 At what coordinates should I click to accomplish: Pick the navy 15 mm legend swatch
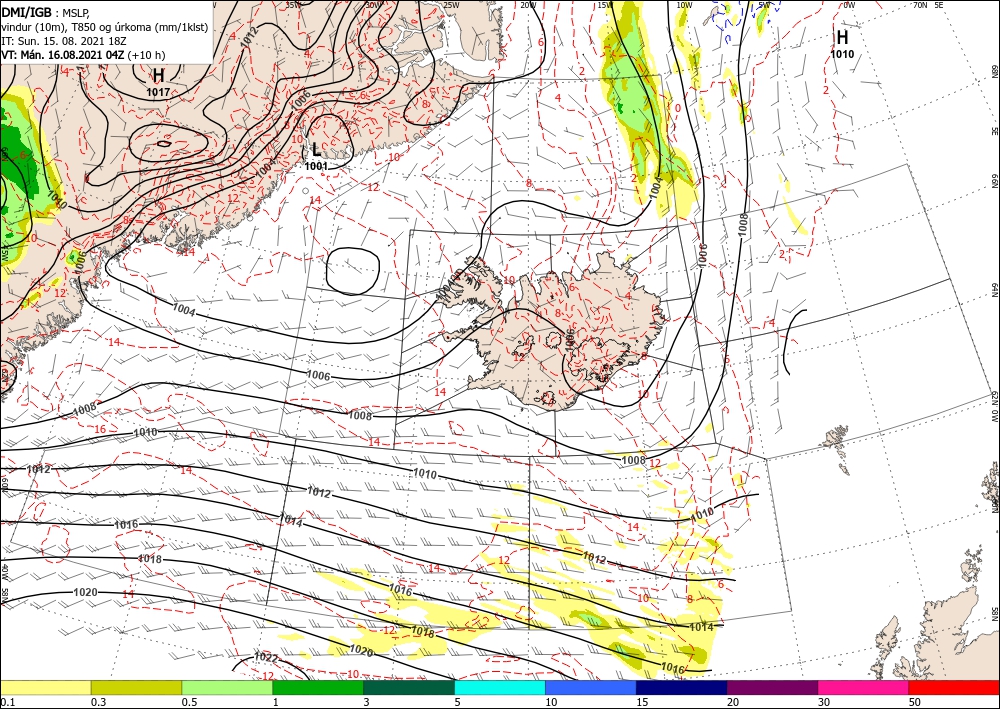tap(682, 687)
